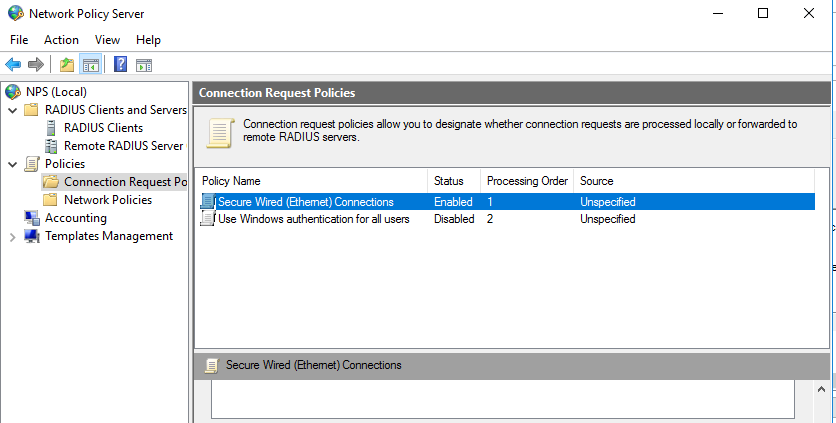Click the details pane text box

point(503,399)
